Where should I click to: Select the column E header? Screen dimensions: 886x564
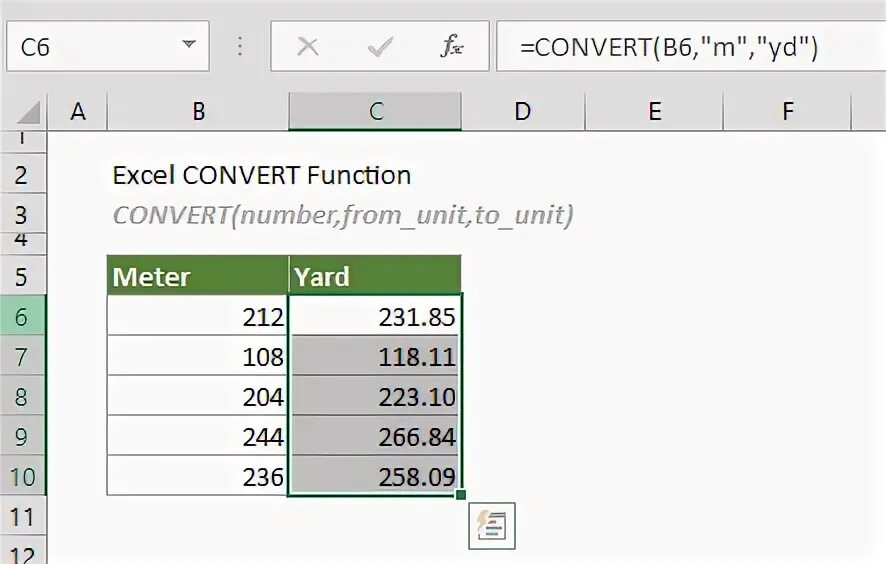[x=654, y=111]
